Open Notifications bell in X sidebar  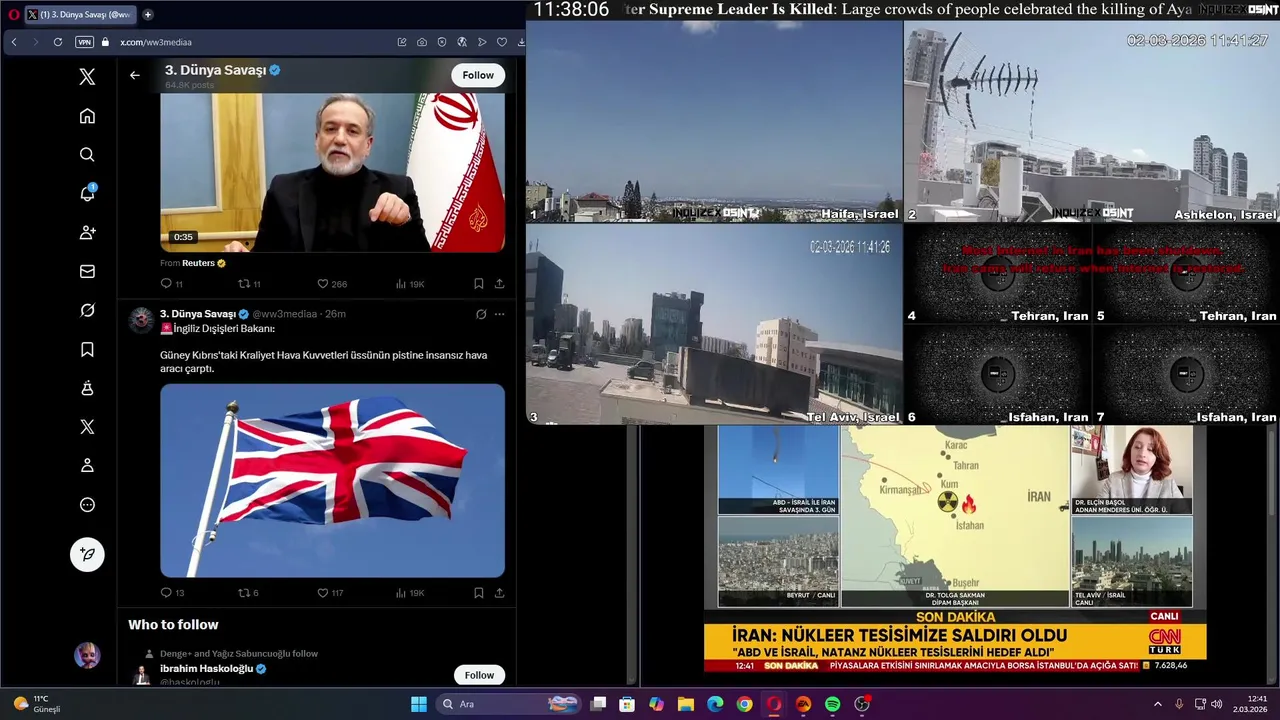87,194
